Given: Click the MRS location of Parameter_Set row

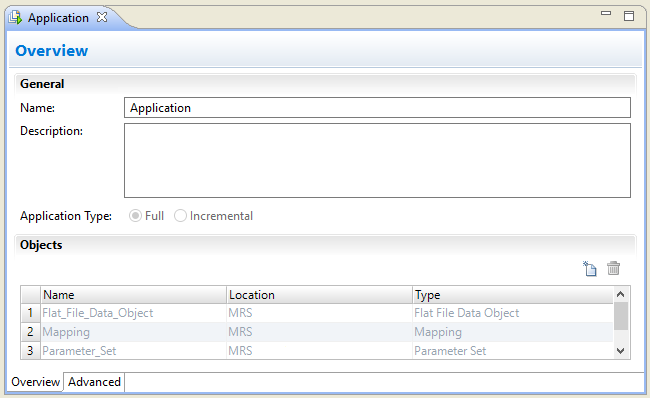Looking at the screenshot, I should pos(320,351).
